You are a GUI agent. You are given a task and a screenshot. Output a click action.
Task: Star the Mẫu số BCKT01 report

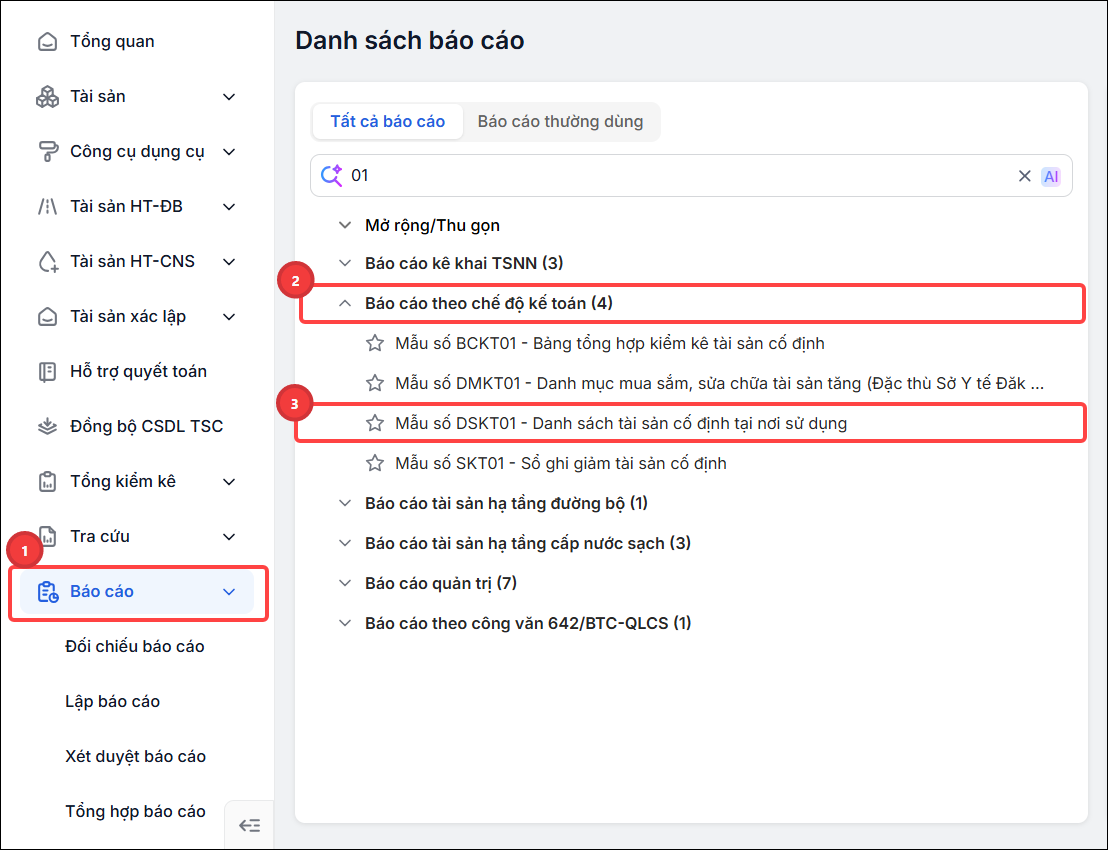click(375, 344)
